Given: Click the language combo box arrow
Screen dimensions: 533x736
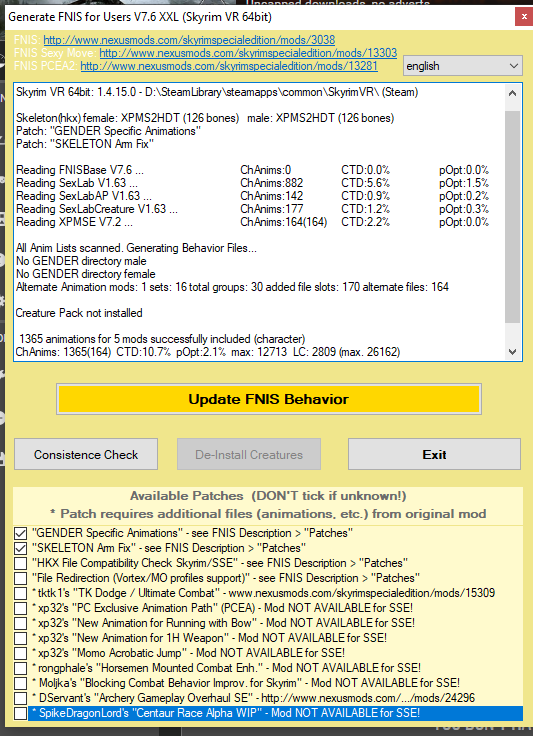Looking at the screenshot, I should tap(514, 66).
